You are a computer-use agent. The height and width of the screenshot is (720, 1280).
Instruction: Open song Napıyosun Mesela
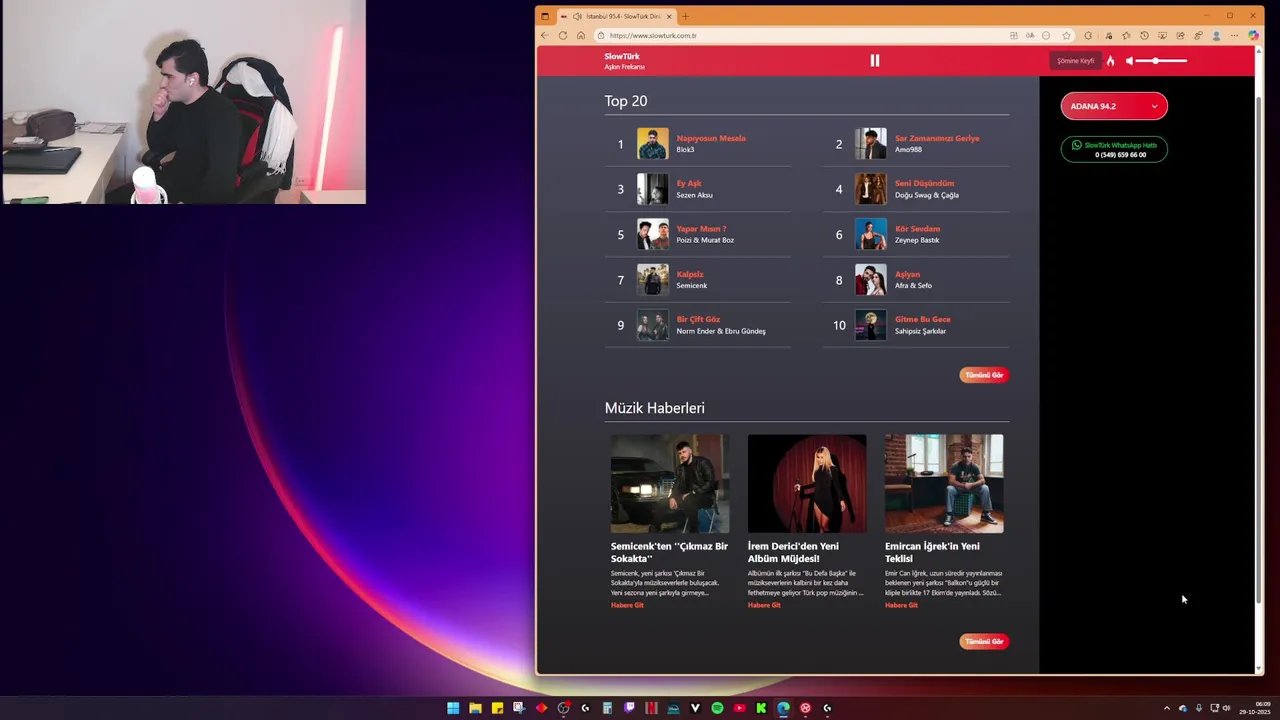coord(711,138)
